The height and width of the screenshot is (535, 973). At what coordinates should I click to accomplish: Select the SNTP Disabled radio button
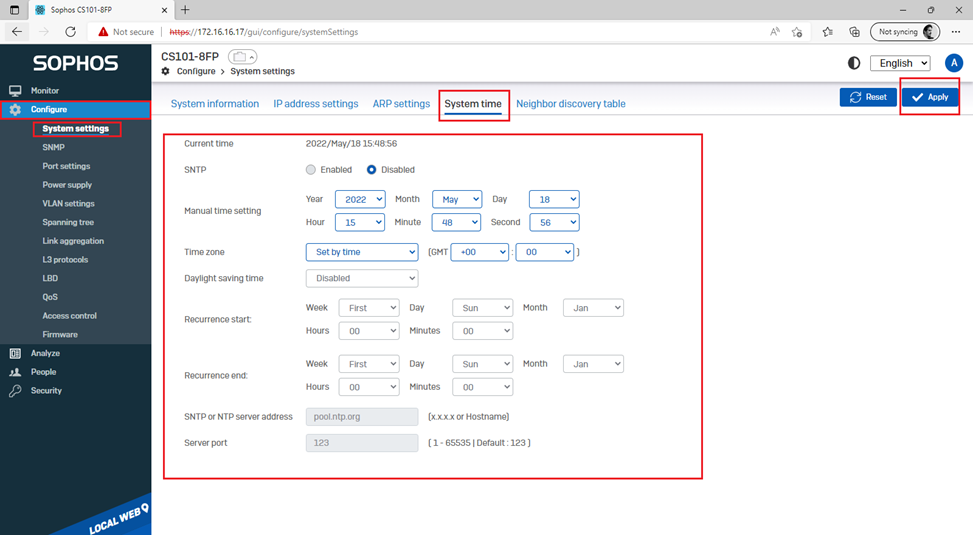(x=371, y=170)
